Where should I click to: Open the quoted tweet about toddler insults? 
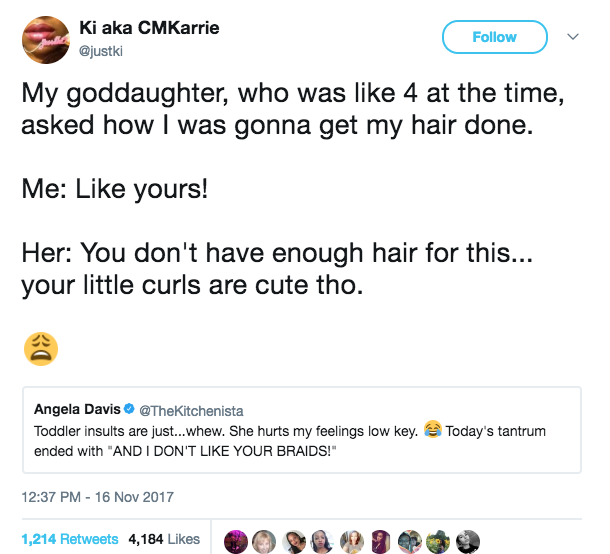point(300,440)
